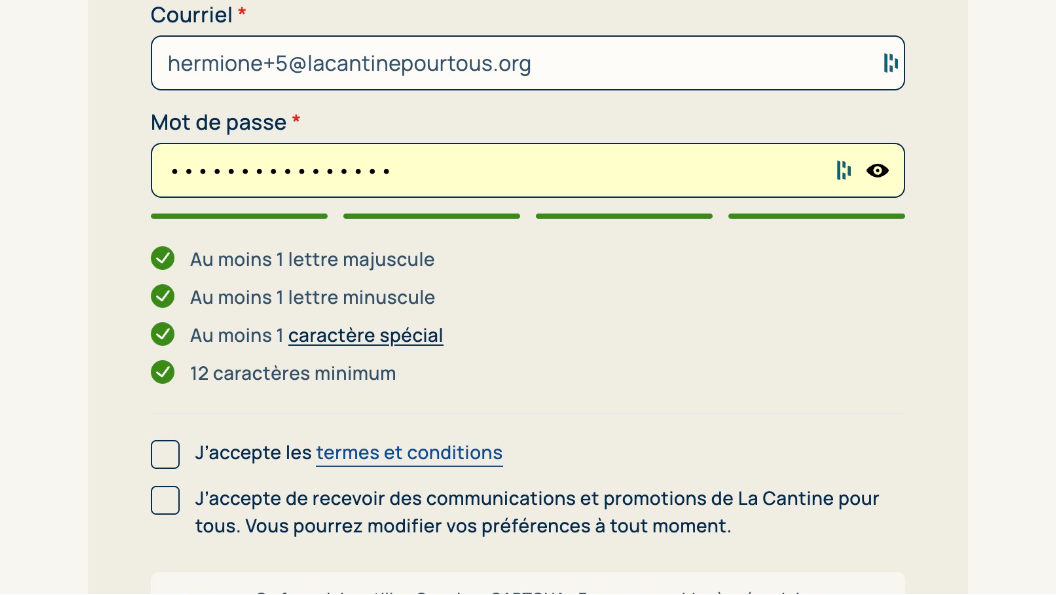Screen dimensions: 1056x595
Task: Open the termes et conditions link
Action: (409, 453)
